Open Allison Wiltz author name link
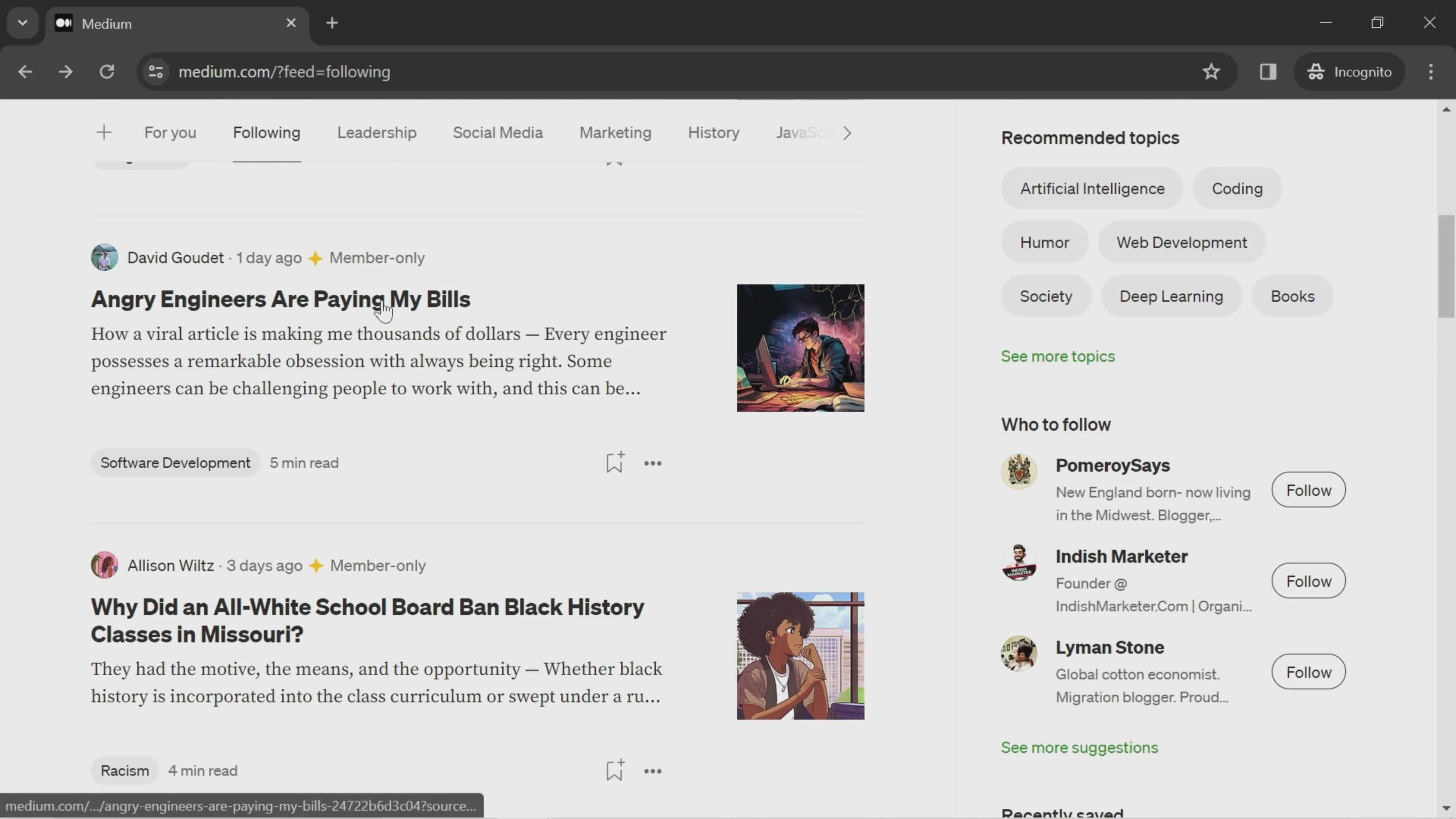The image size is (1456, 819). [171, 565]
